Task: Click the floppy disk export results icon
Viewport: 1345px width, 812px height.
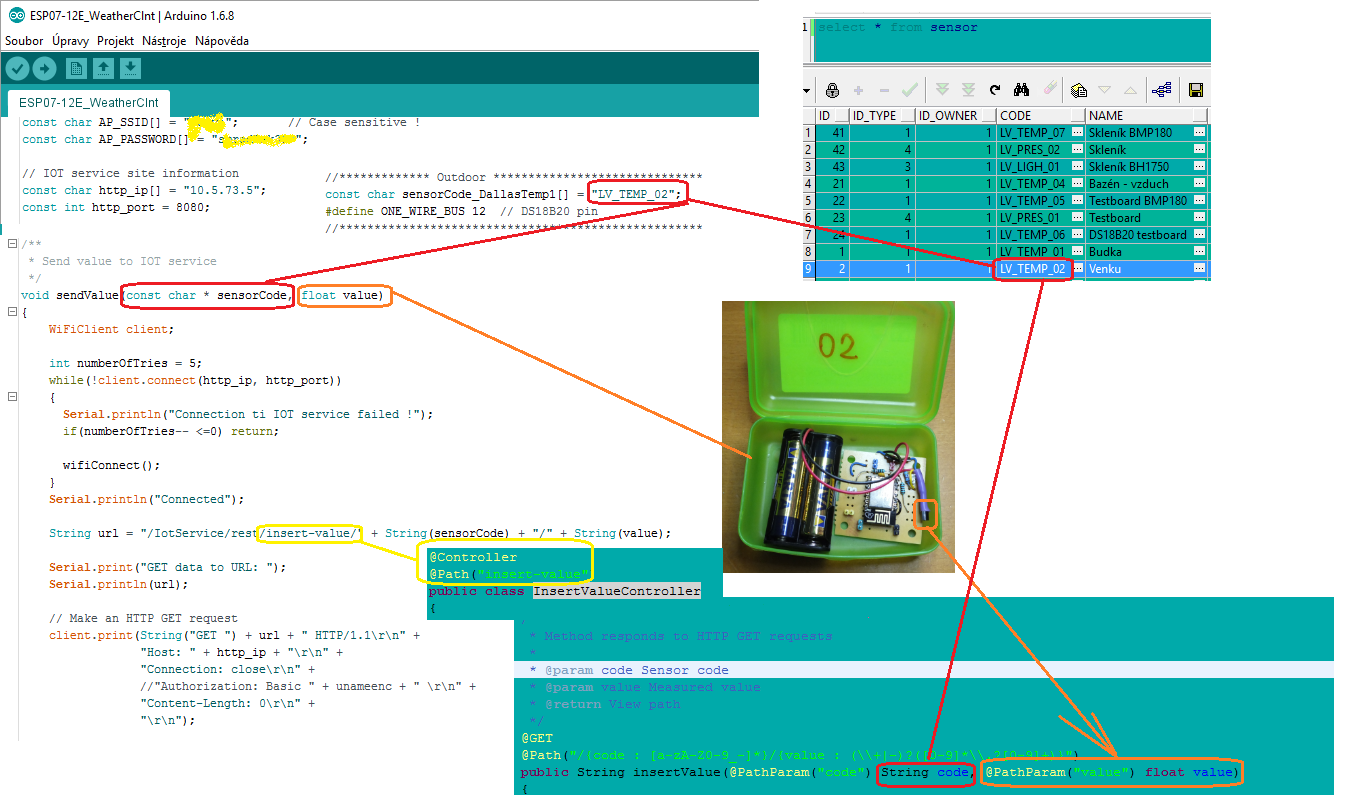Action: point(1195,90)
